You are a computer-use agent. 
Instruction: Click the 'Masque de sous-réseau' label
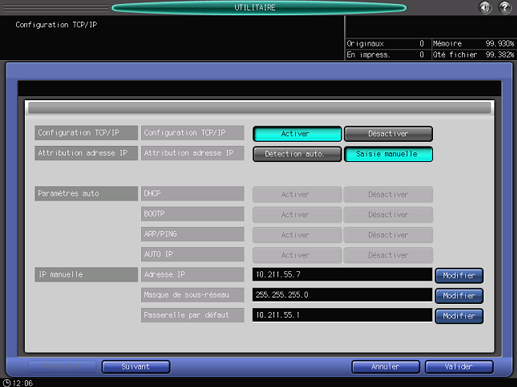pos(192,295)
